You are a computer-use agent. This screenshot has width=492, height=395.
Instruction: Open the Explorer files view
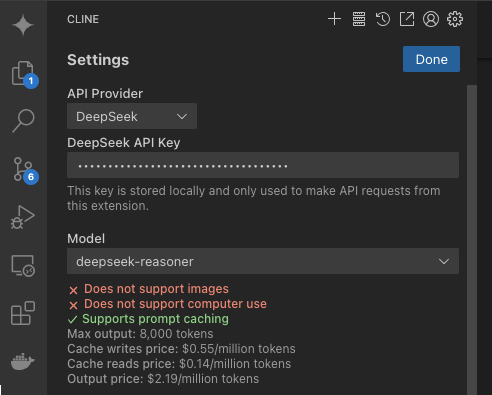tap(24, 74)
